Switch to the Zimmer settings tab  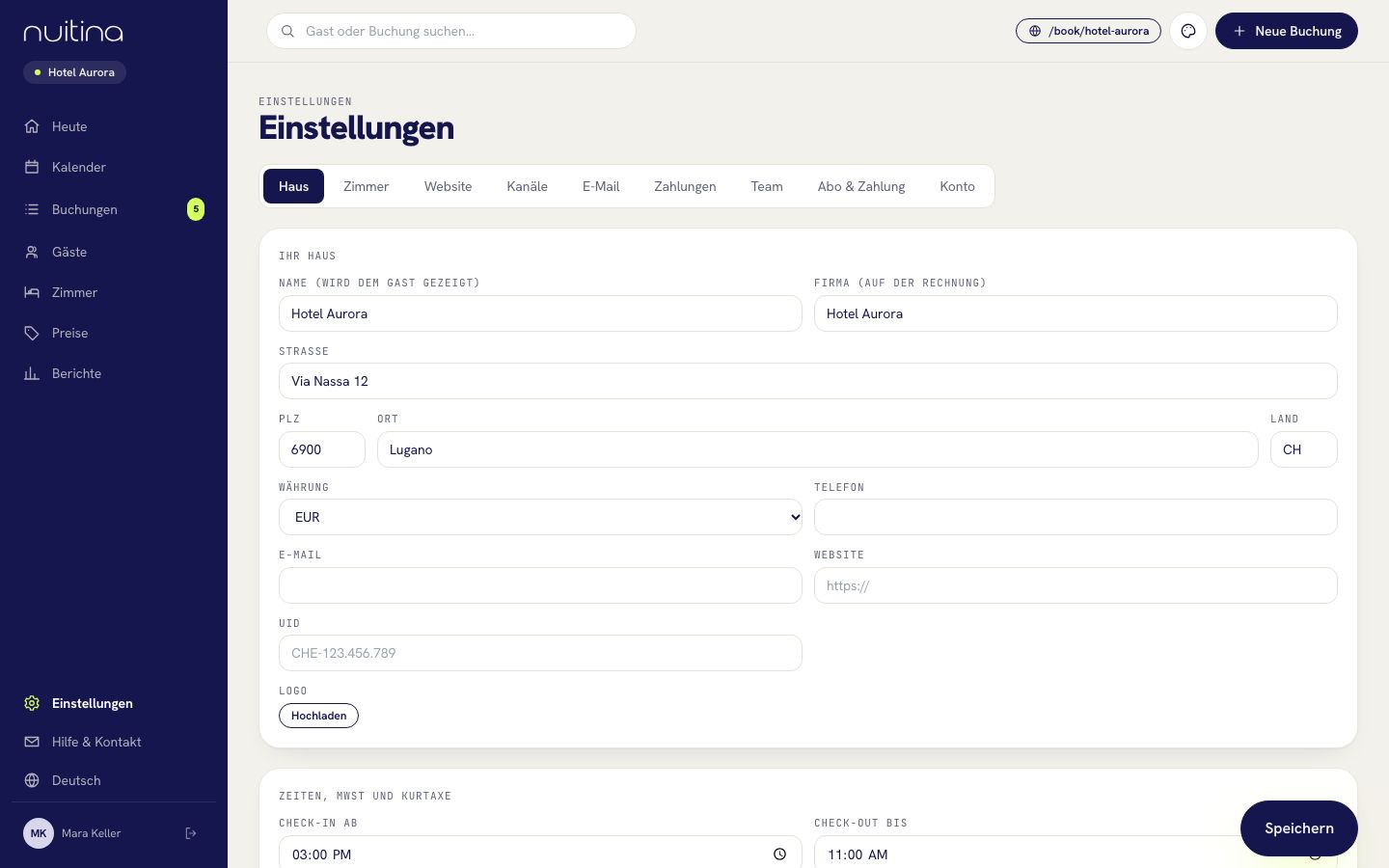pyautogui.click(x=367, y=186)
